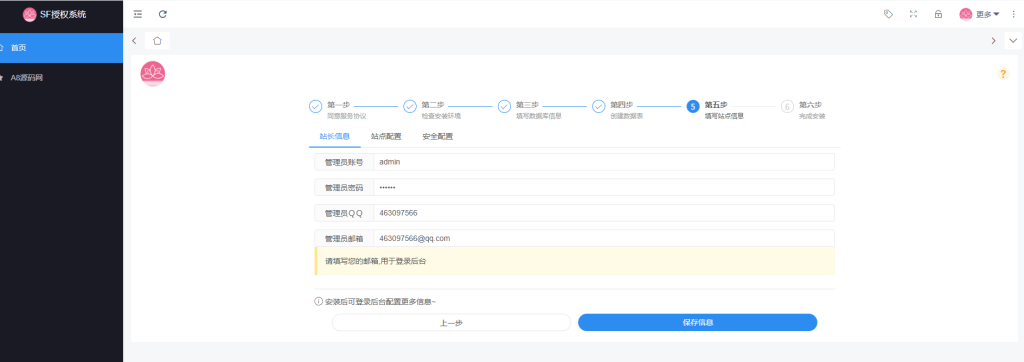Click the 第六步 step title text

pos(810,105)
